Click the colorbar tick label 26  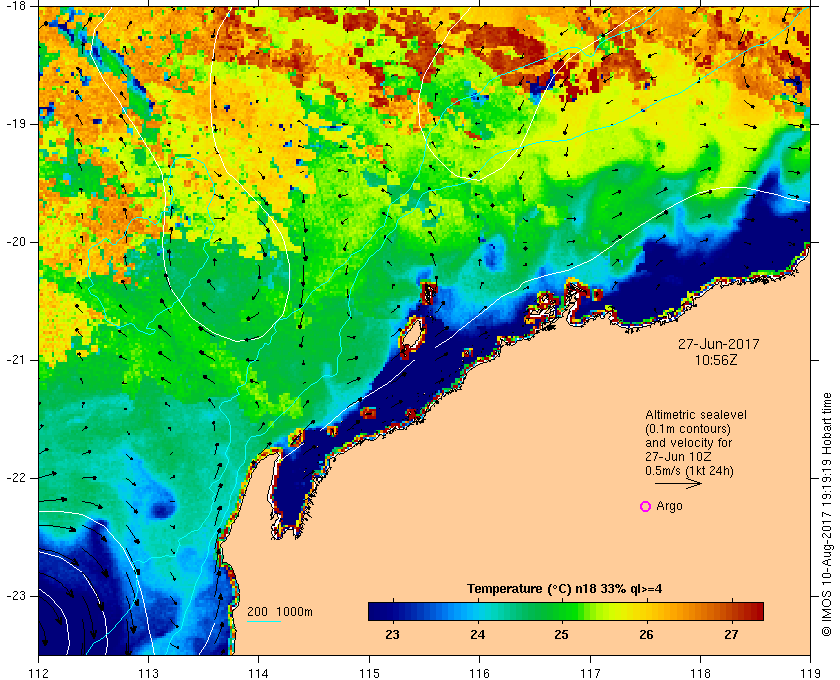[x=647, y=635]
